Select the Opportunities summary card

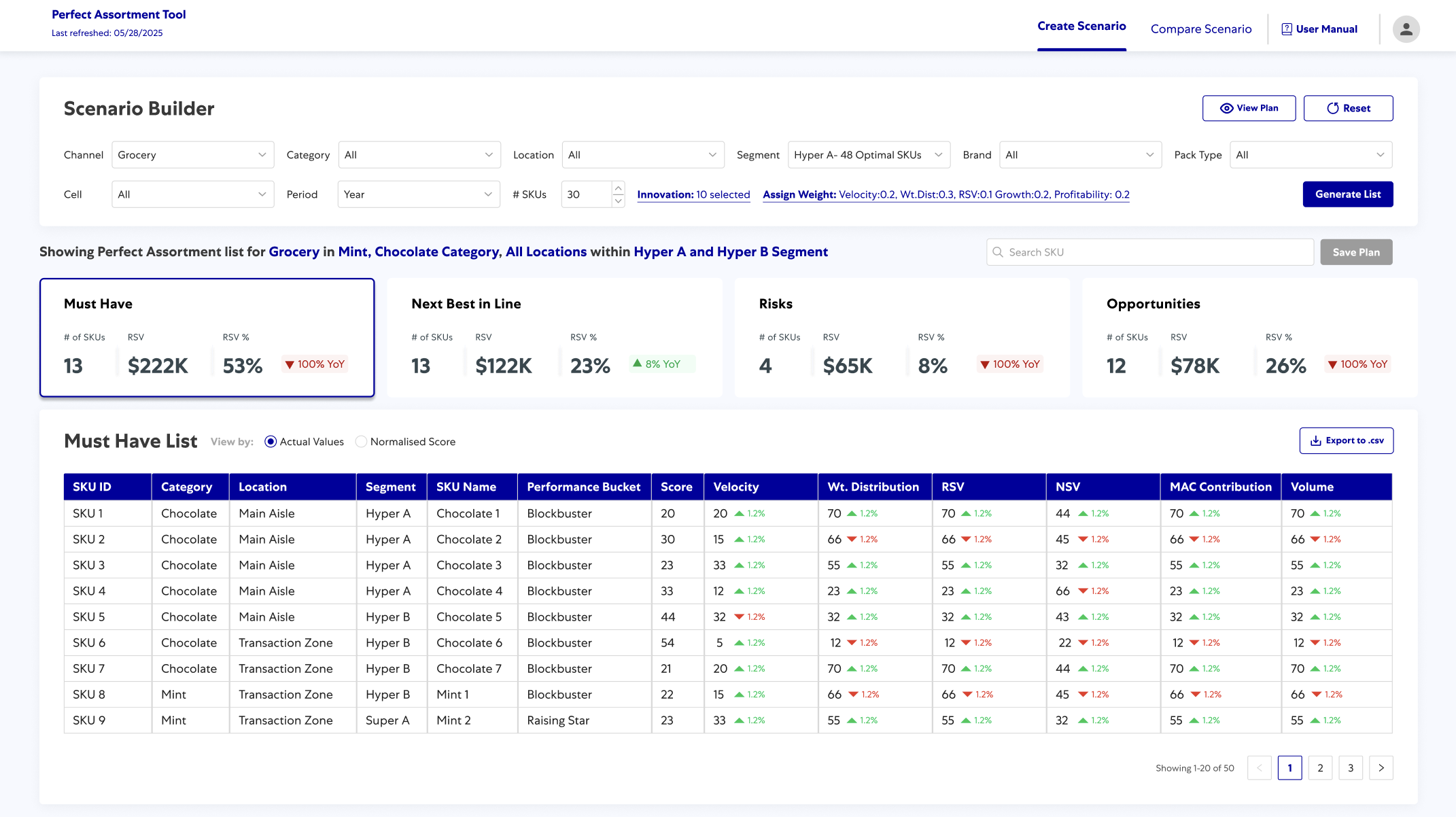coord(1249,337)
